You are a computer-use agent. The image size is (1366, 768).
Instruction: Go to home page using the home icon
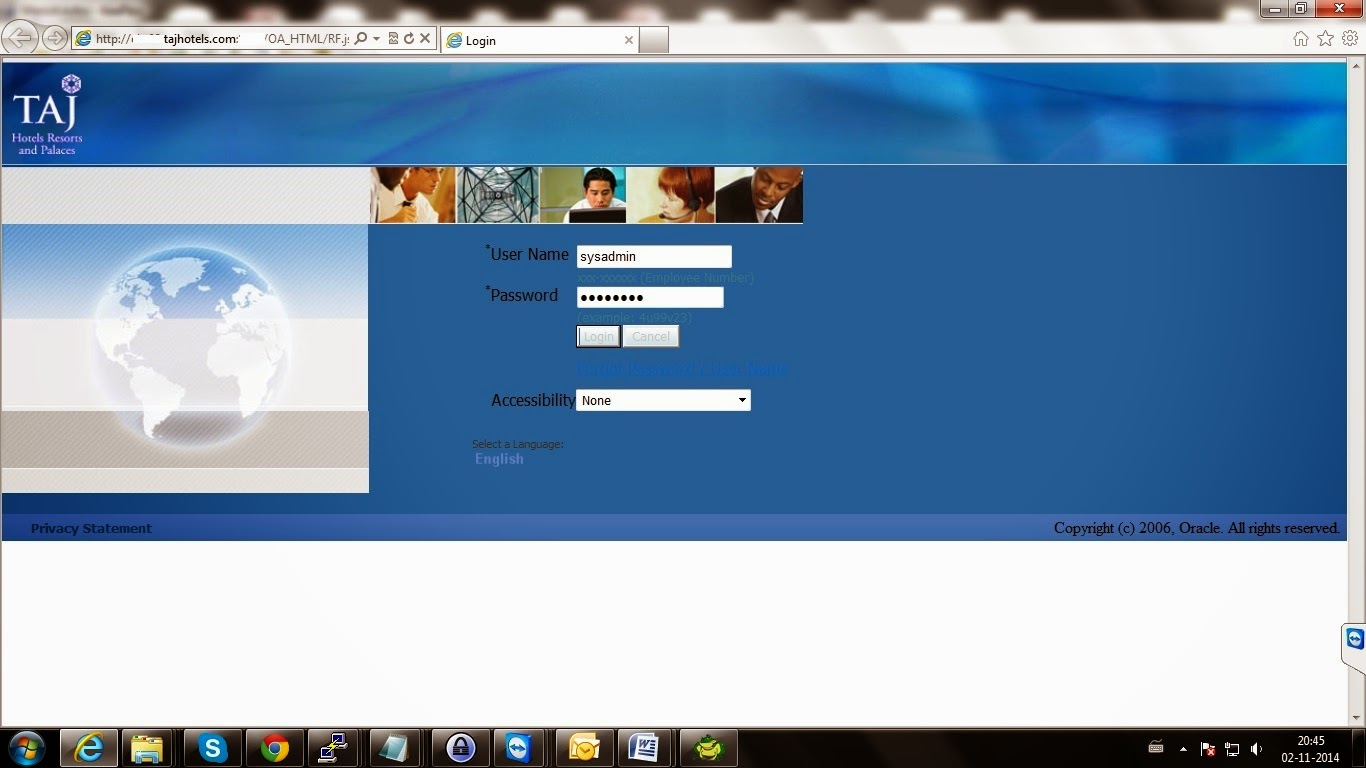(x=1301, y=38)
